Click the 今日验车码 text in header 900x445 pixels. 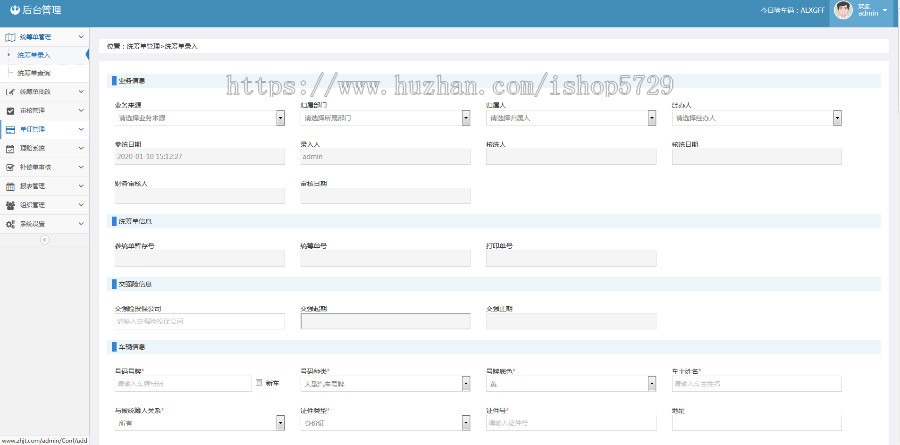pos(793,10)
